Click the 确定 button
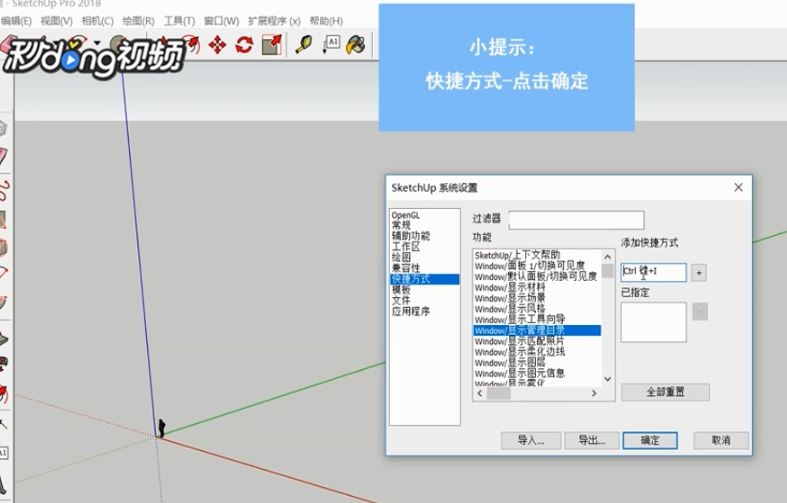This screenshot has width=787, height=503. pyautogui.click(x=650, y=440)
